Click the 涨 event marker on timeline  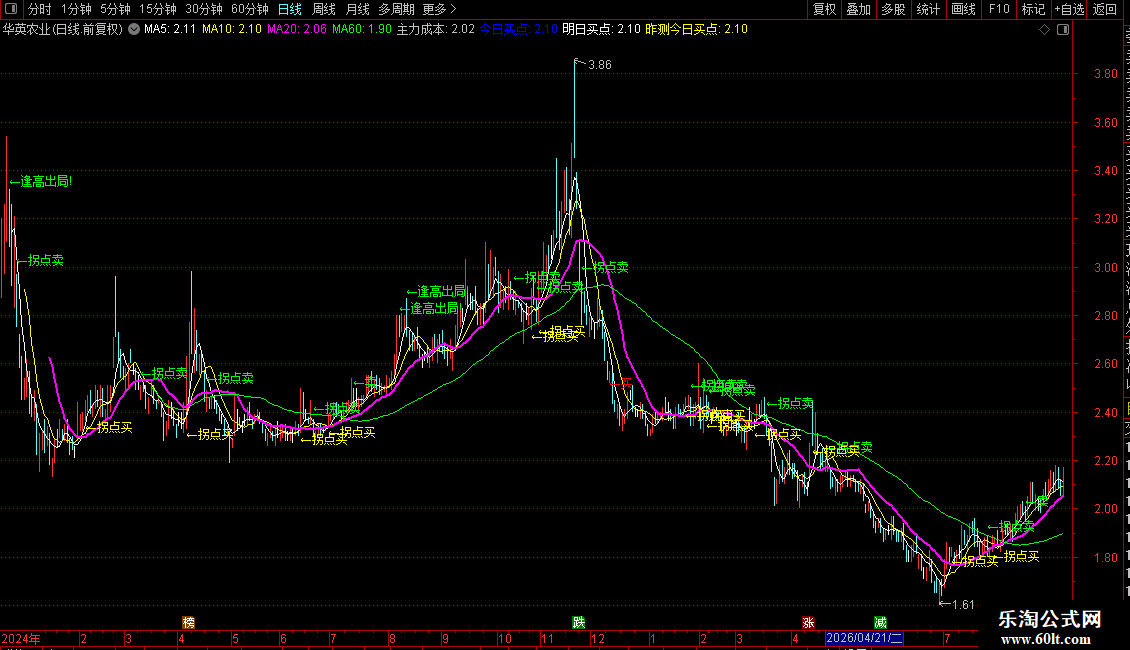point(809,623)
